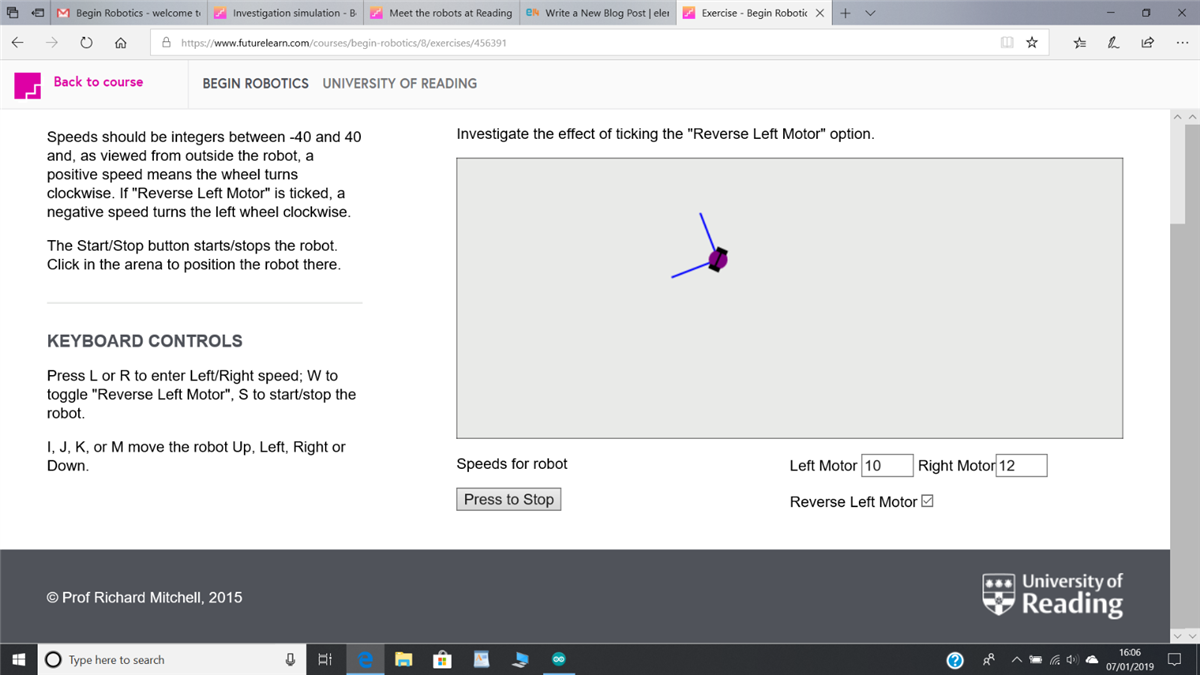The width and height of the screenshot is (1200, 675).
Task: Click the Home icon in the browser toolbar
Action: 119,42
